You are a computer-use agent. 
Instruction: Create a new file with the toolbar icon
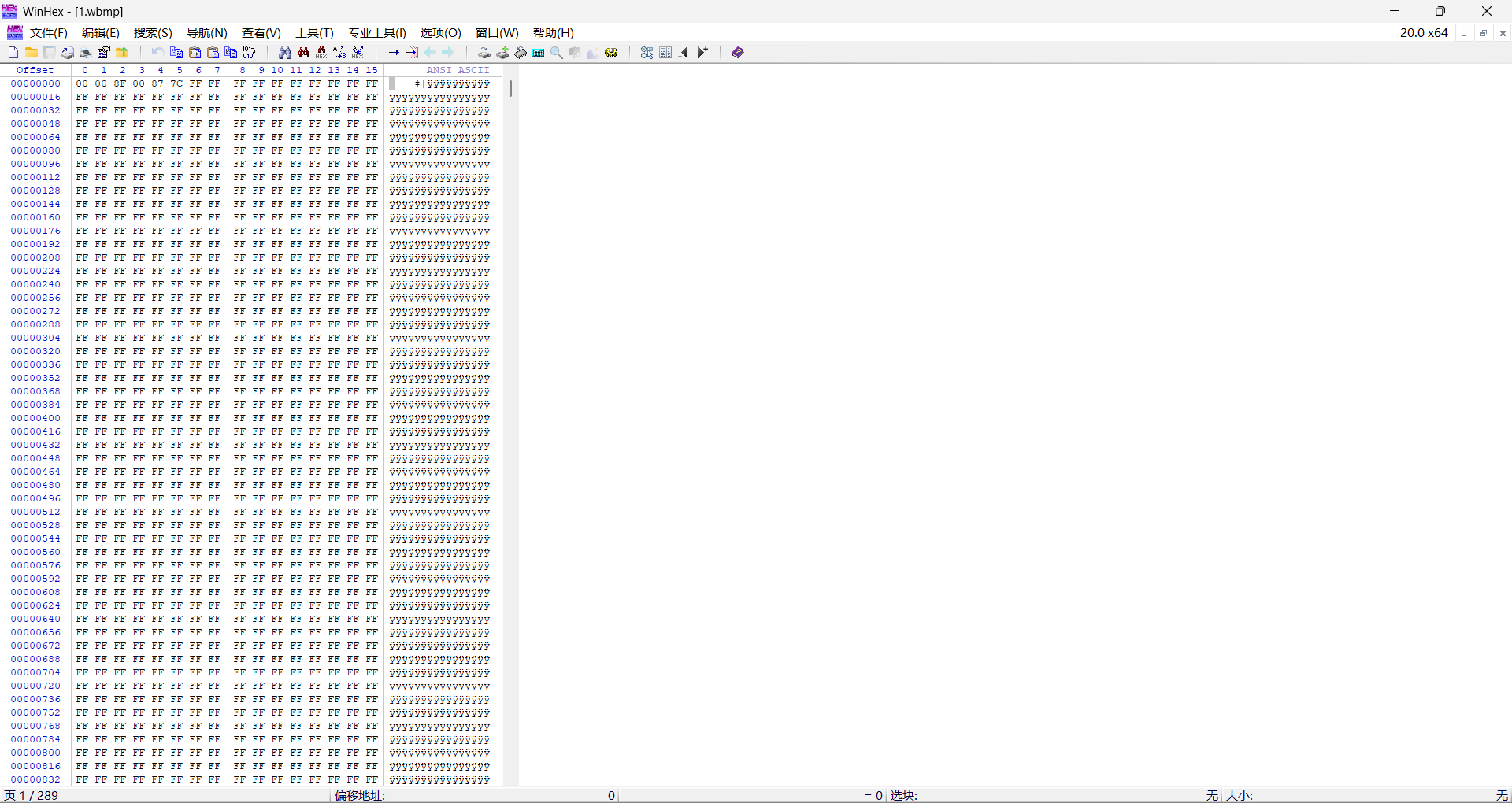[13, 53]
